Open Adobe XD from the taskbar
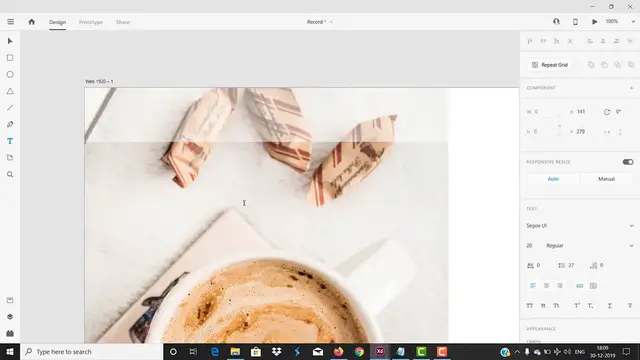 [380, 351]
